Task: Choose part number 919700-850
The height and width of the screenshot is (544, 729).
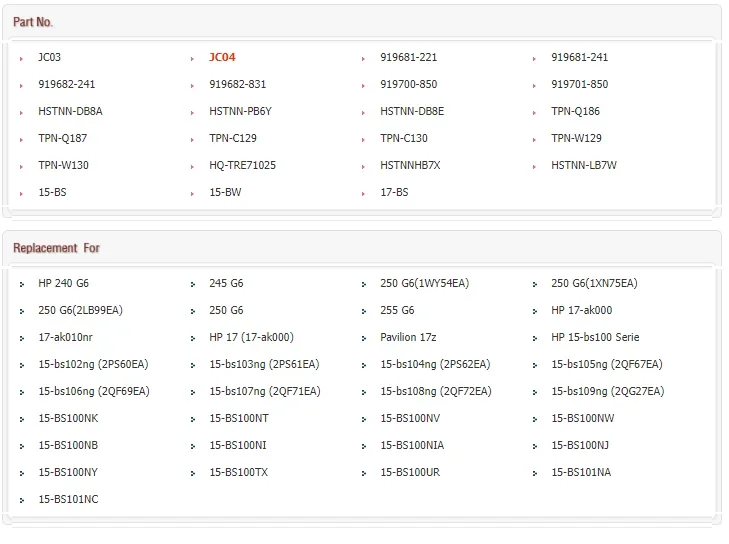Action: [x=409, y=84]
